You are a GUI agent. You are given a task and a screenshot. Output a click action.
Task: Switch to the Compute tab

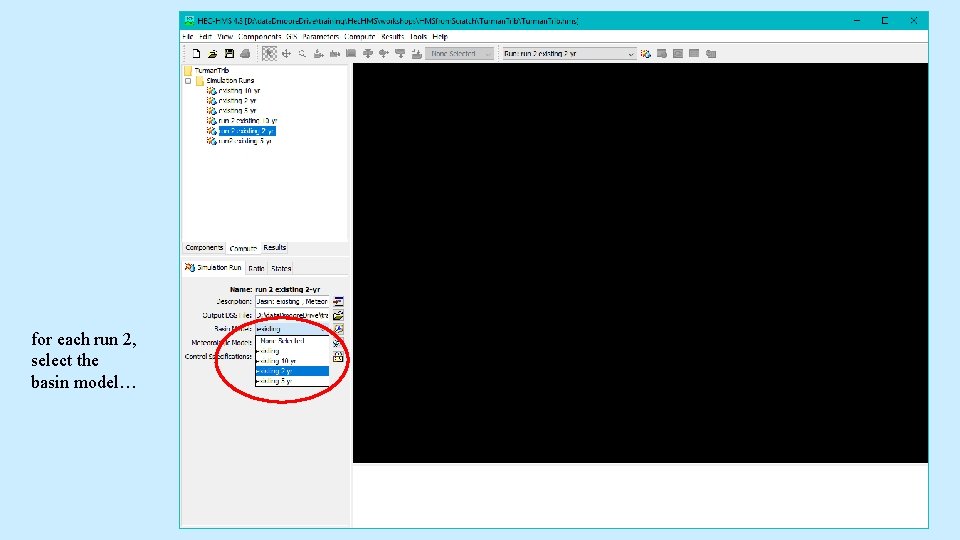pos(243,248)
